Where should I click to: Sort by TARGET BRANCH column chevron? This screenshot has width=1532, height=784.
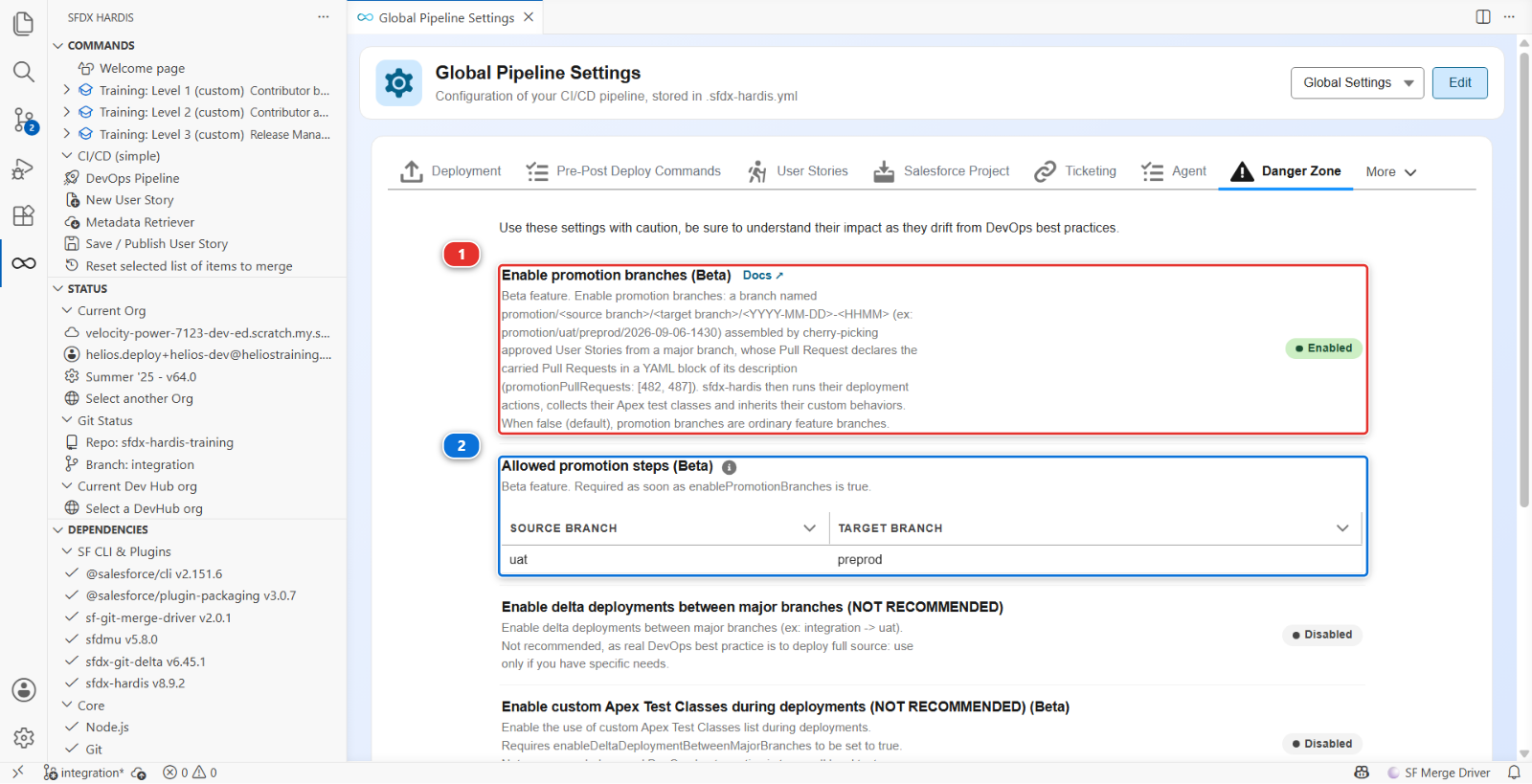[x=1342, y=527]
